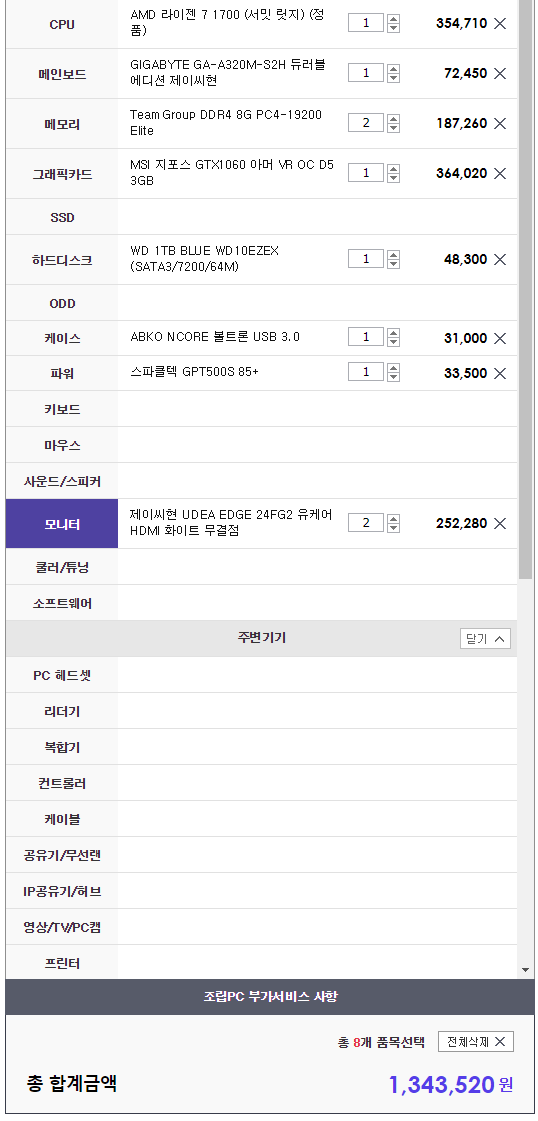538x1121 pixels.
Task: Select the SSD category row
Action: tap(261, 217)
